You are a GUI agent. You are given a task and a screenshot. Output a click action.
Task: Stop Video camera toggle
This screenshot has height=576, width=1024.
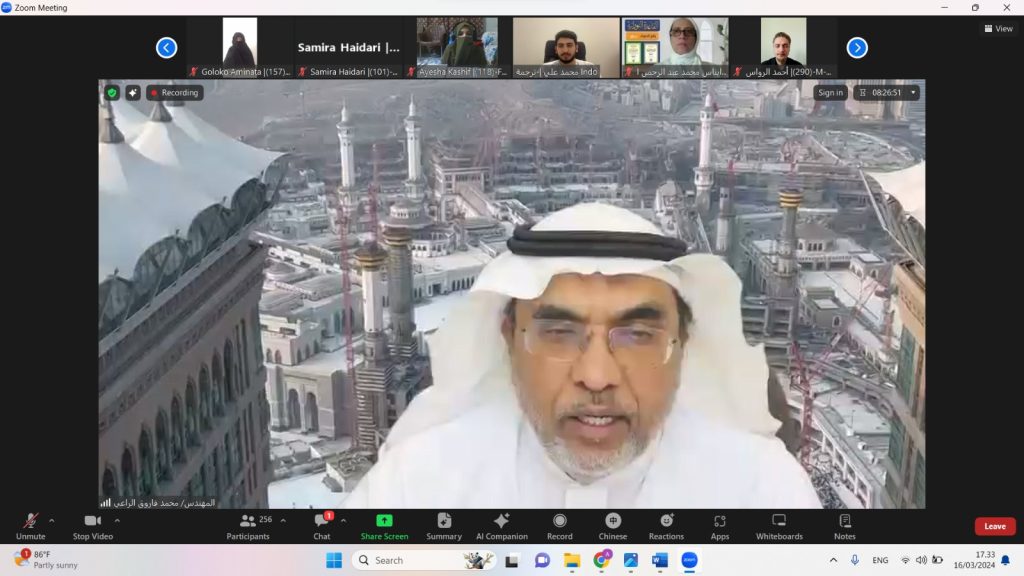pos(93,526)
